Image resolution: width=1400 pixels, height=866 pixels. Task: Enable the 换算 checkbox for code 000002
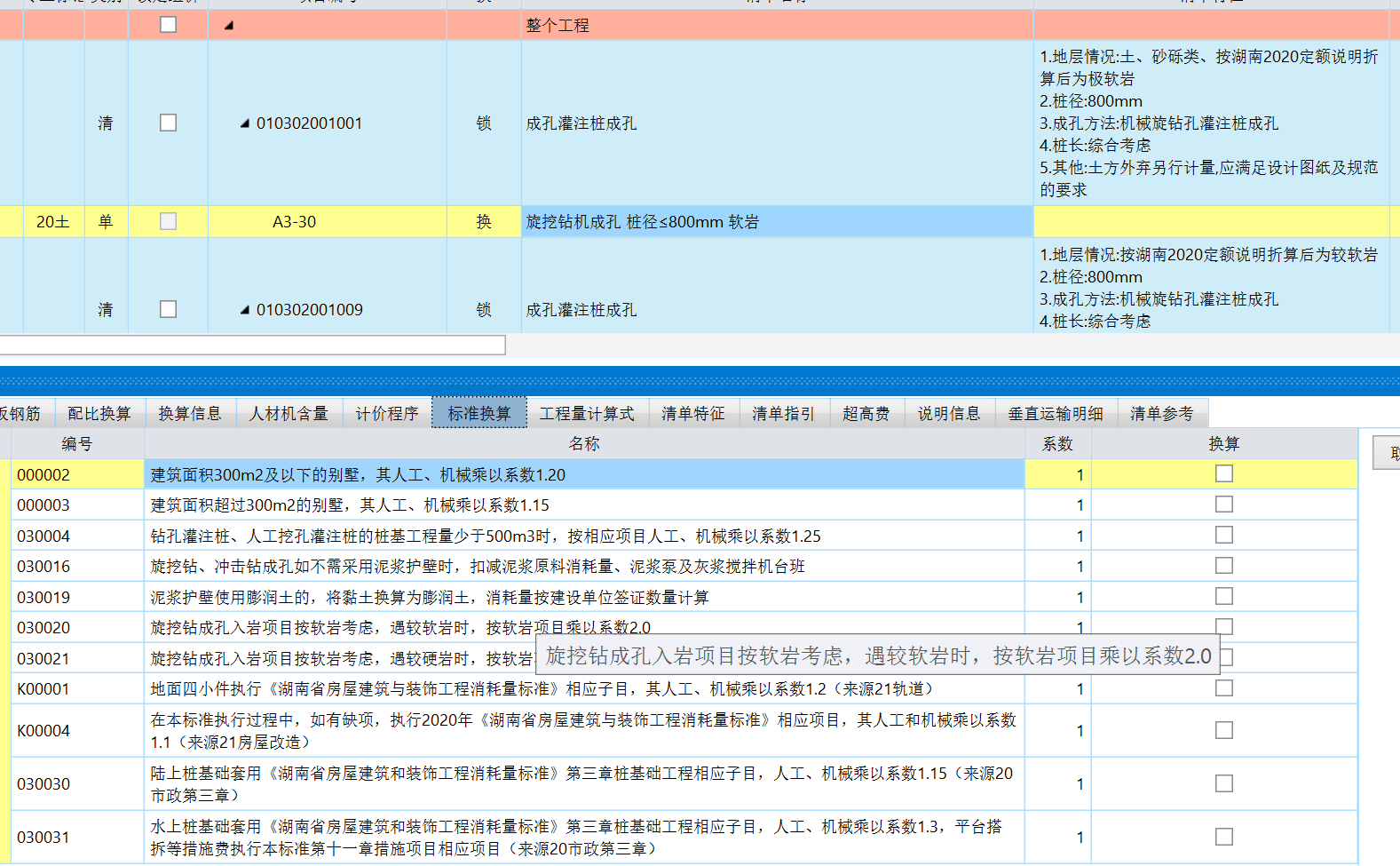point(1224,473)
